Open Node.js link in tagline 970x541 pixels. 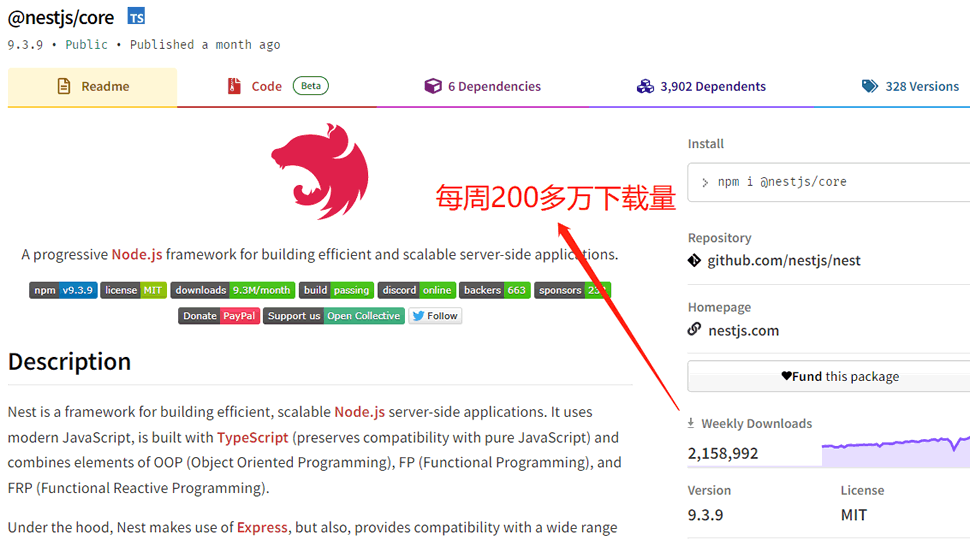point(137,254)
